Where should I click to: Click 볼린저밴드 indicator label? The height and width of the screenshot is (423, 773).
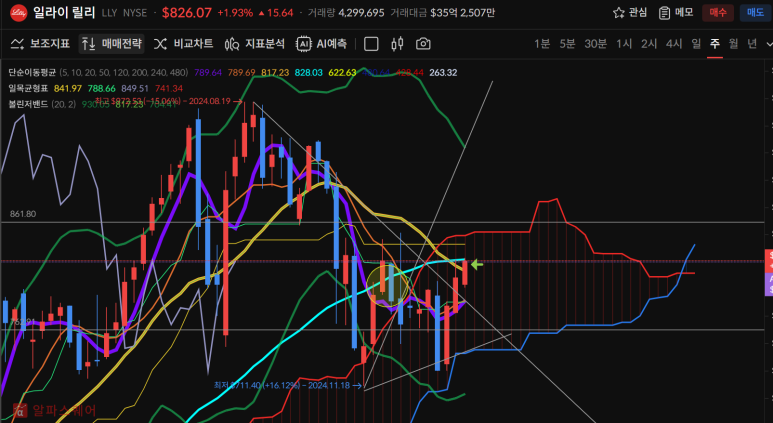point(28,104)
